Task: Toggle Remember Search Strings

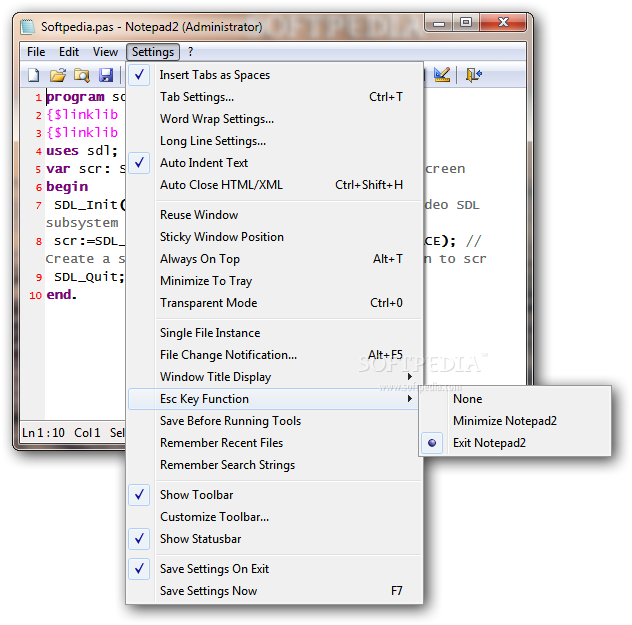Action: point(275,465)
